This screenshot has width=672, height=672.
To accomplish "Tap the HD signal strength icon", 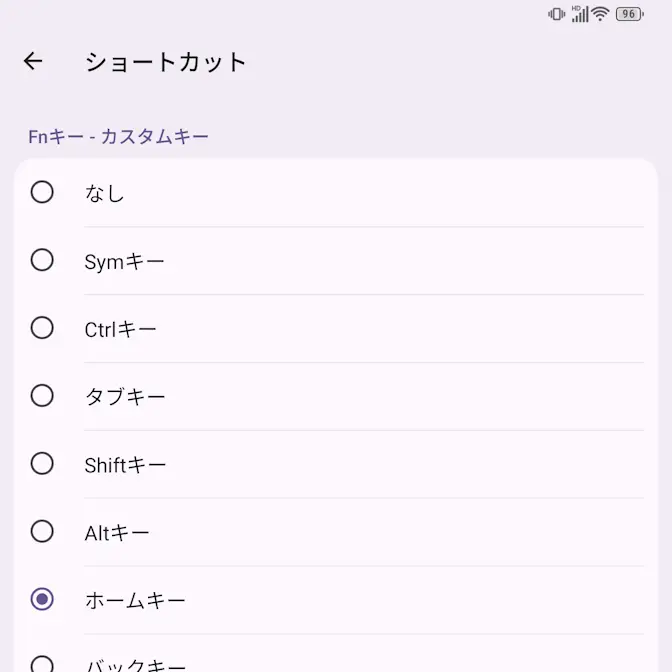I will pyautogui.click(x=579, y=14).
